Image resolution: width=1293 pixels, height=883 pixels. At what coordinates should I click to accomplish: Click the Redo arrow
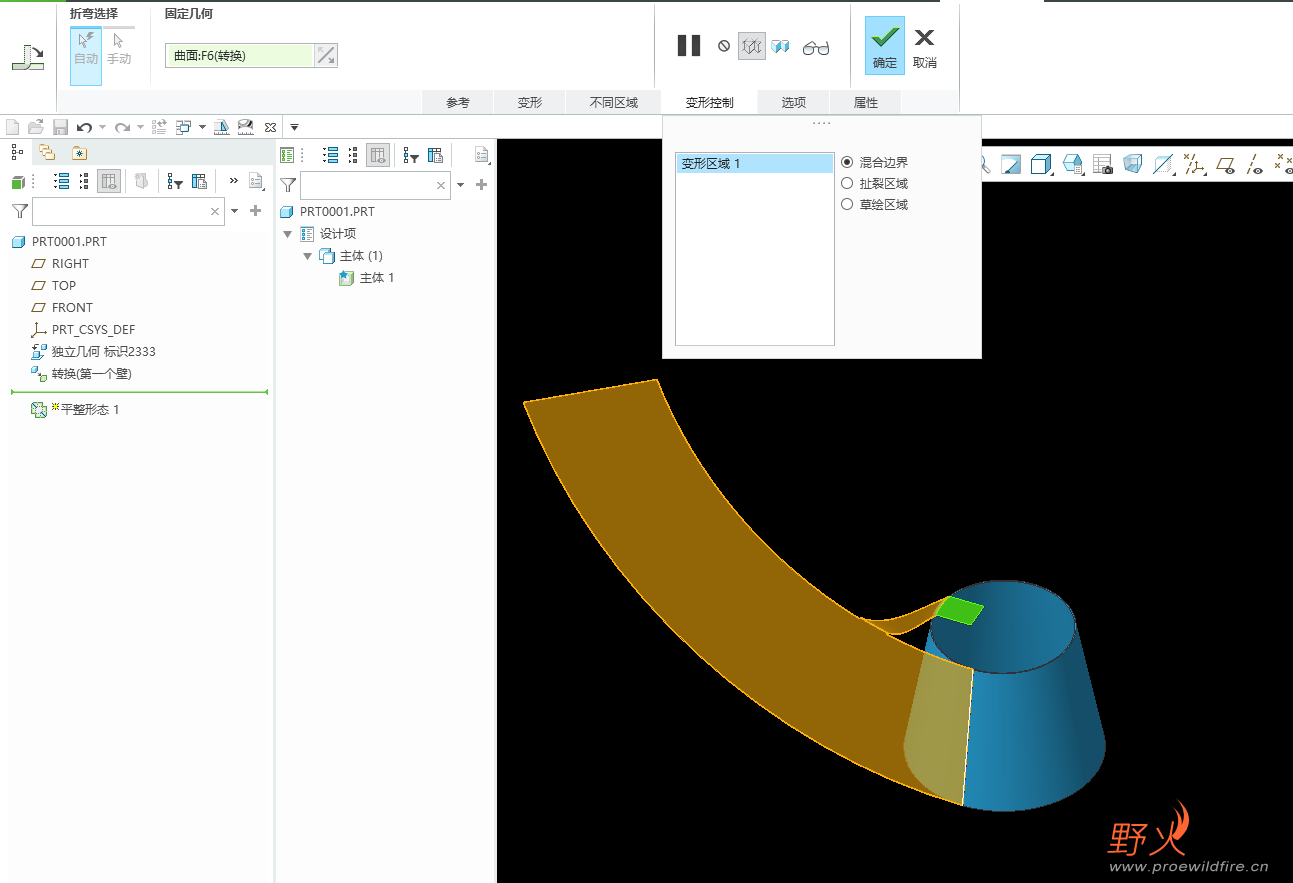[x=123, y=127]
